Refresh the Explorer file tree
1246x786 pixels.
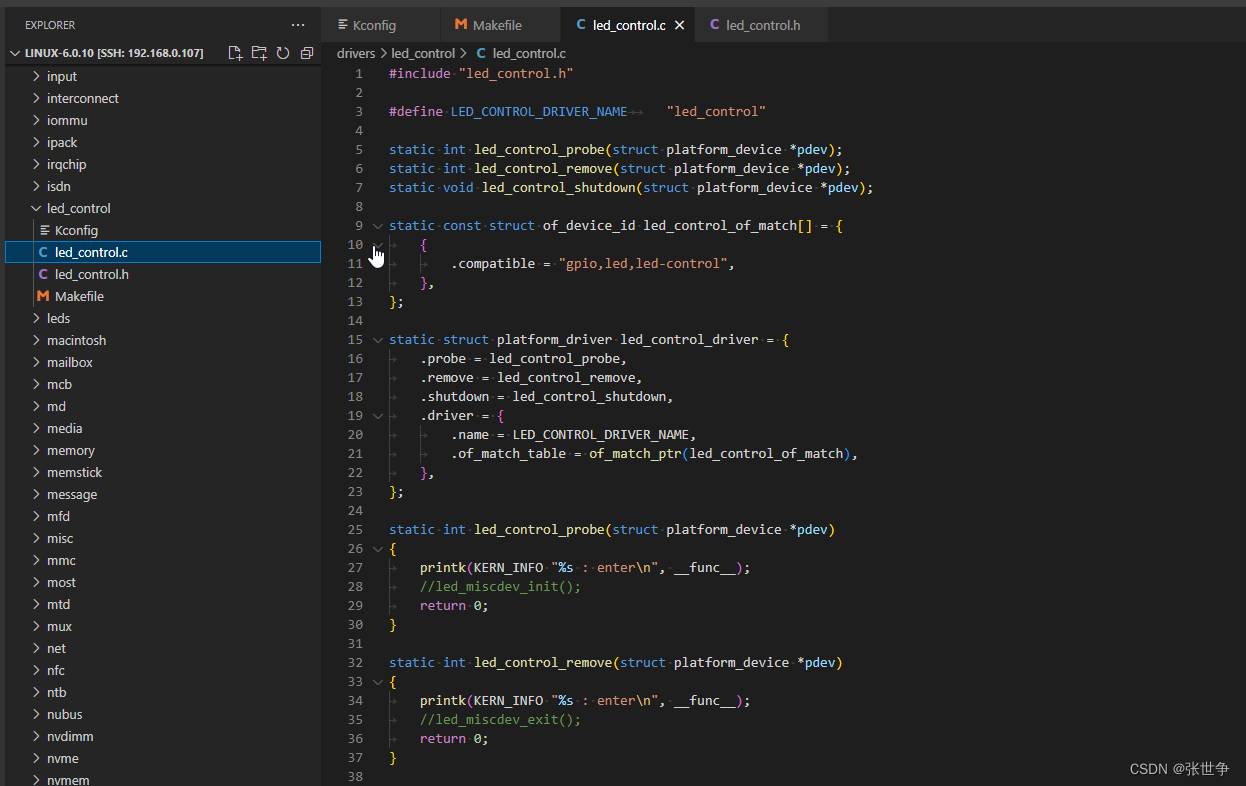pos(283,53)
